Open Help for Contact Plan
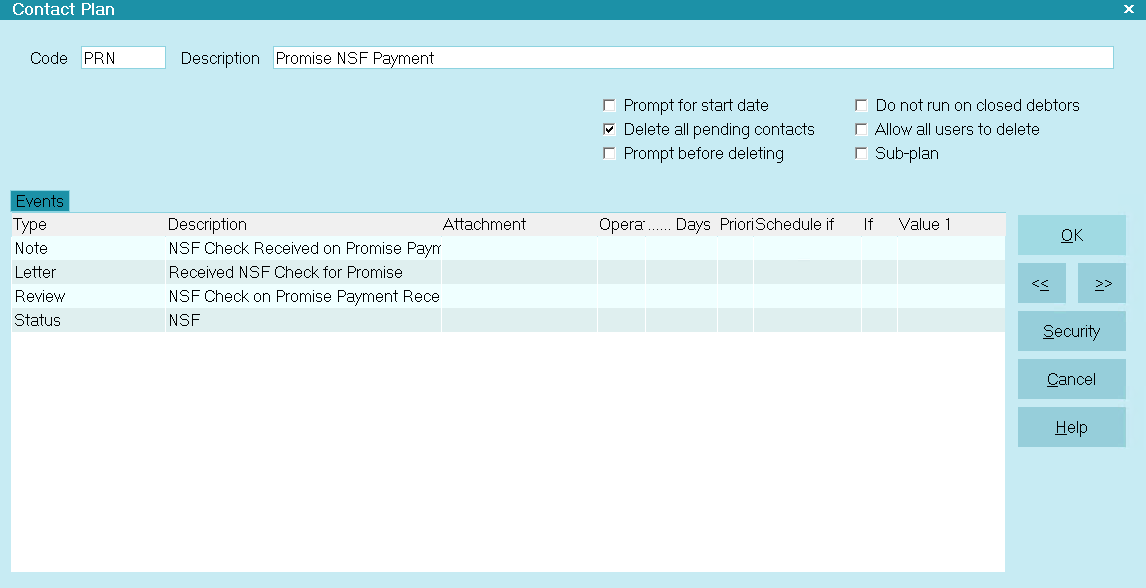The height and width of the screenshot is (588, 1146). 1071,427
